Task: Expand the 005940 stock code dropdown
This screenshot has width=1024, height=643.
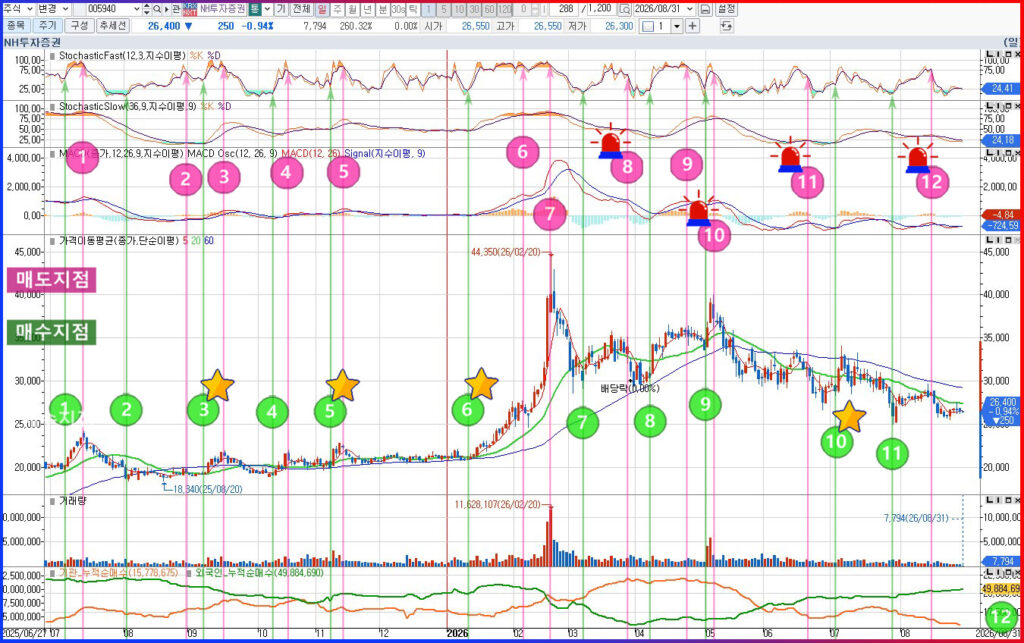Action: coord(136,9)
